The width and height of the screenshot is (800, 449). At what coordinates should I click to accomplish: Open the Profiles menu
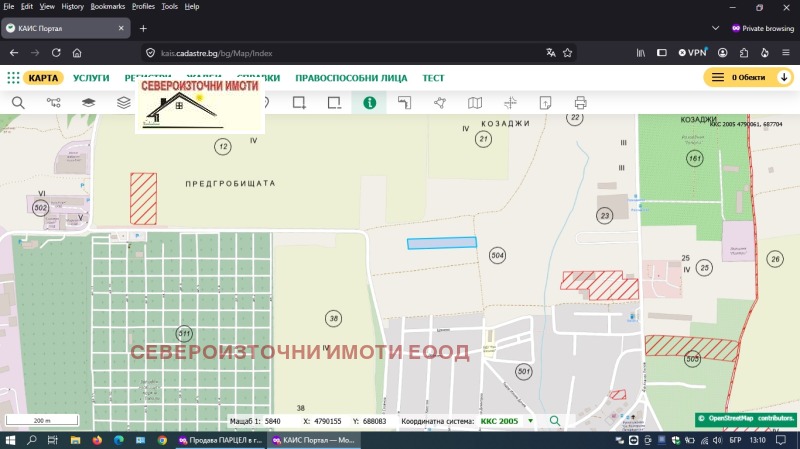click(x=143, y=7)
